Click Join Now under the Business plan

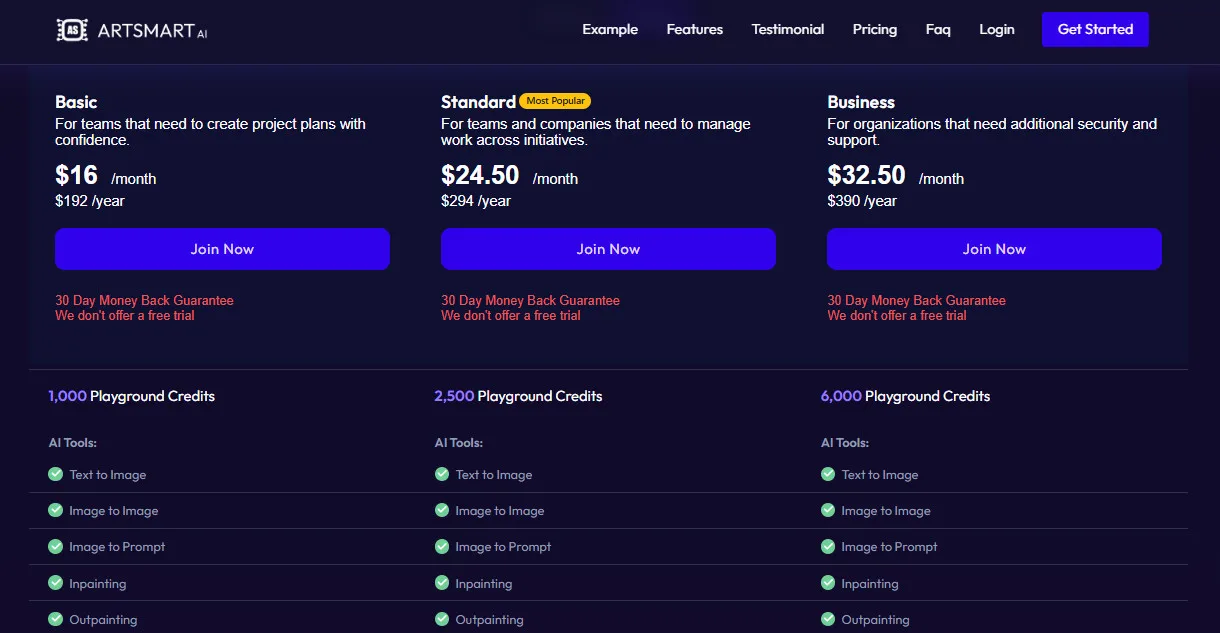coord(994,249)
